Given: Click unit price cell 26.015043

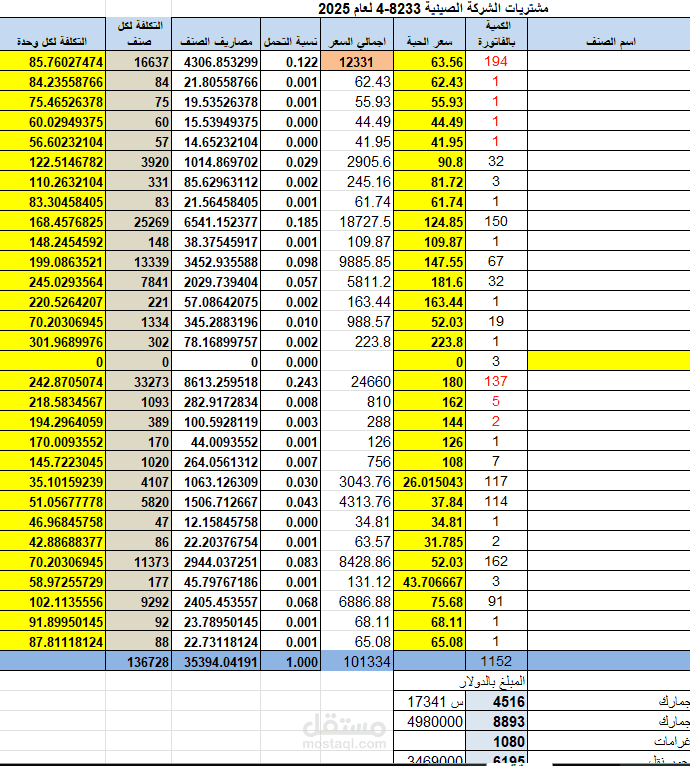Looking at the screenshot, I should 430,482.
